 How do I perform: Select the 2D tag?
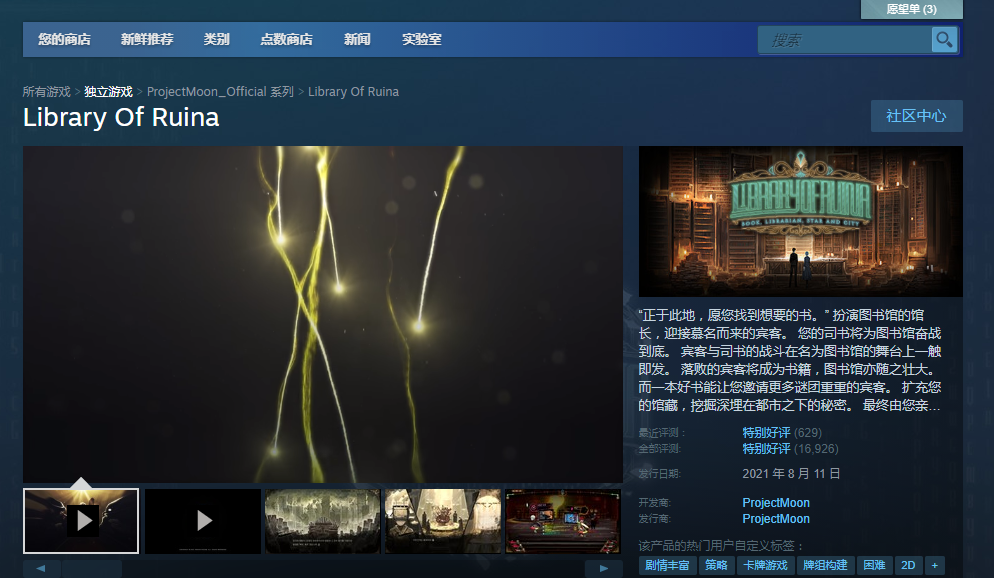tap(908, 565)
